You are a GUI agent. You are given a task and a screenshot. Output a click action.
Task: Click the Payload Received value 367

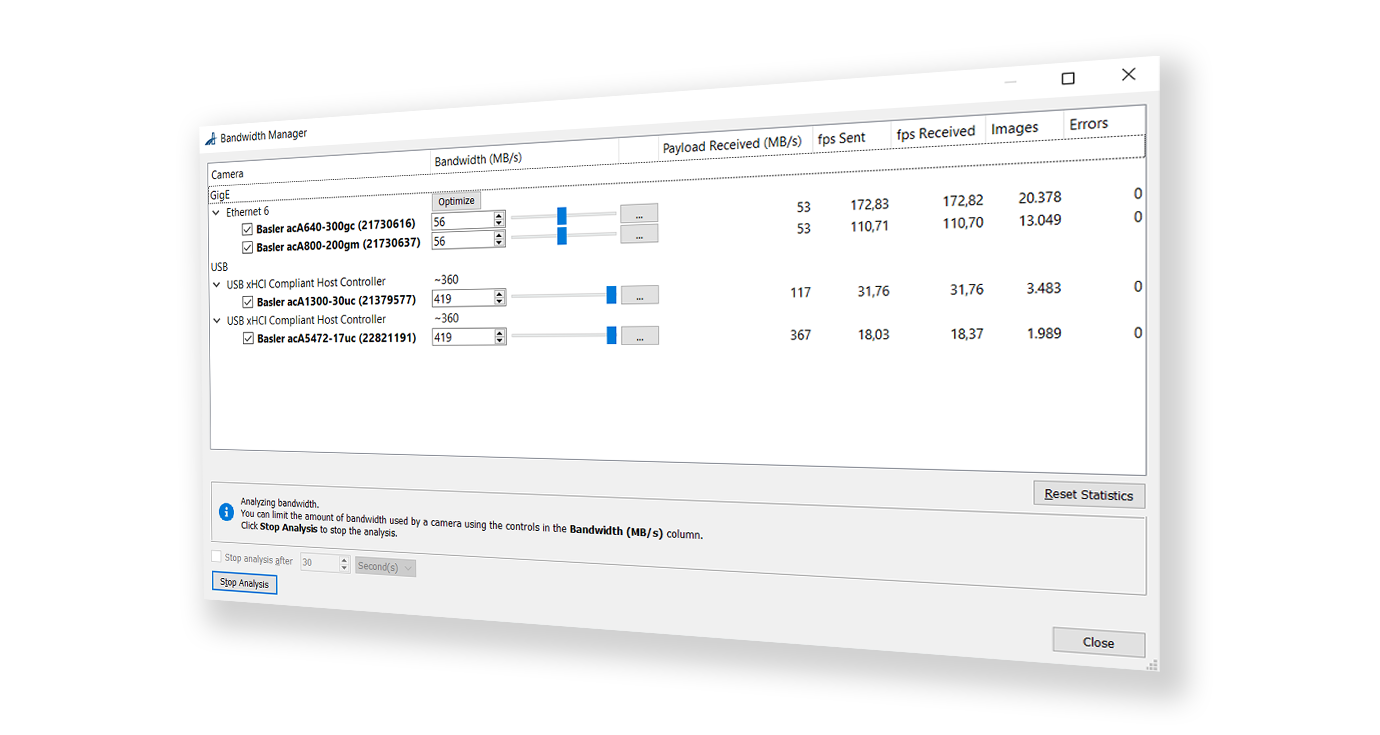[x=800, y=335]
